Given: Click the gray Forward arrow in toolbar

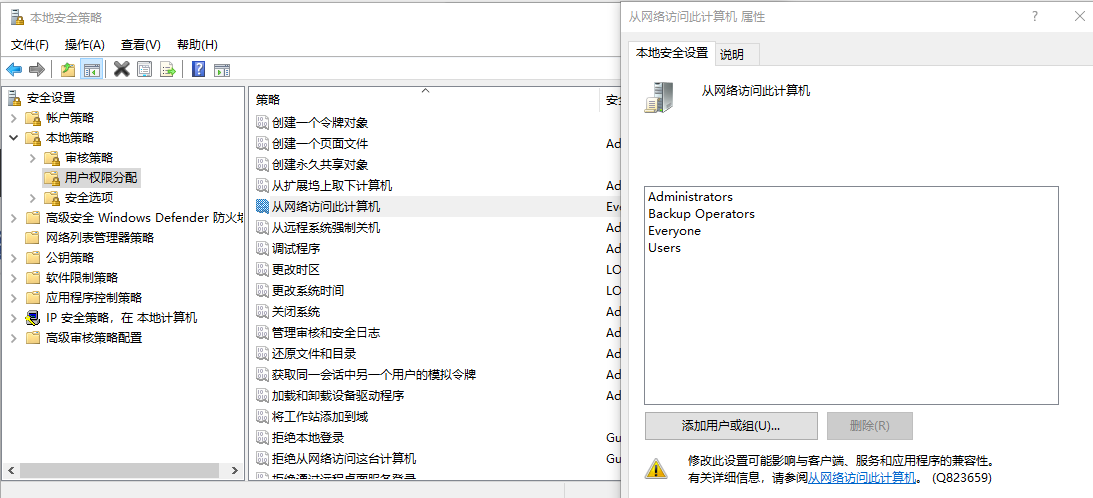Looking at the screenshot, I should click(x=37, y=69).
